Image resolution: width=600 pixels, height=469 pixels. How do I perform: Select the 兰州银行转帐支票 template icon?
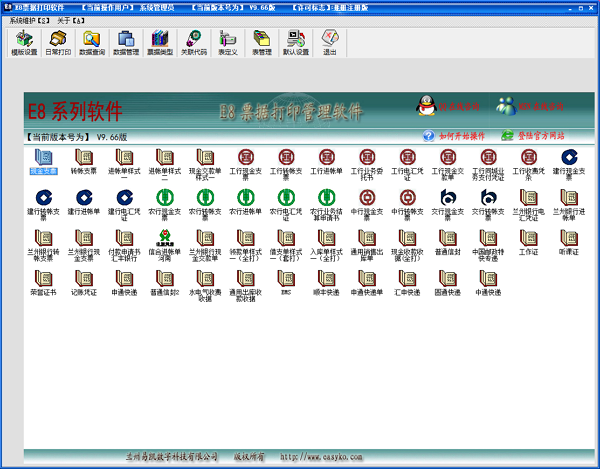[44, 245]
